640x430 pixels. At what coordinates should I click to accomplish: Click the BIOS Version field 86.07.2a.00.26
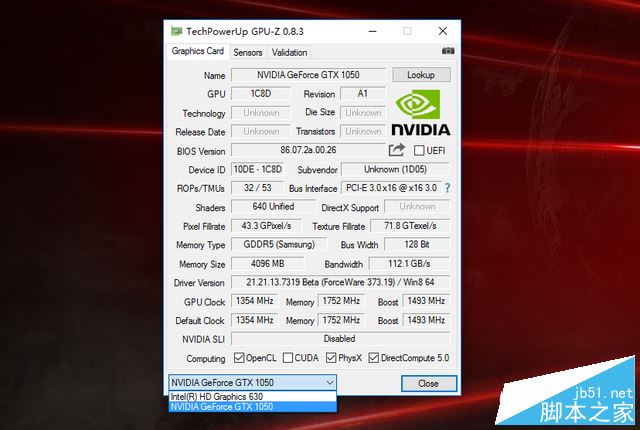308,150
